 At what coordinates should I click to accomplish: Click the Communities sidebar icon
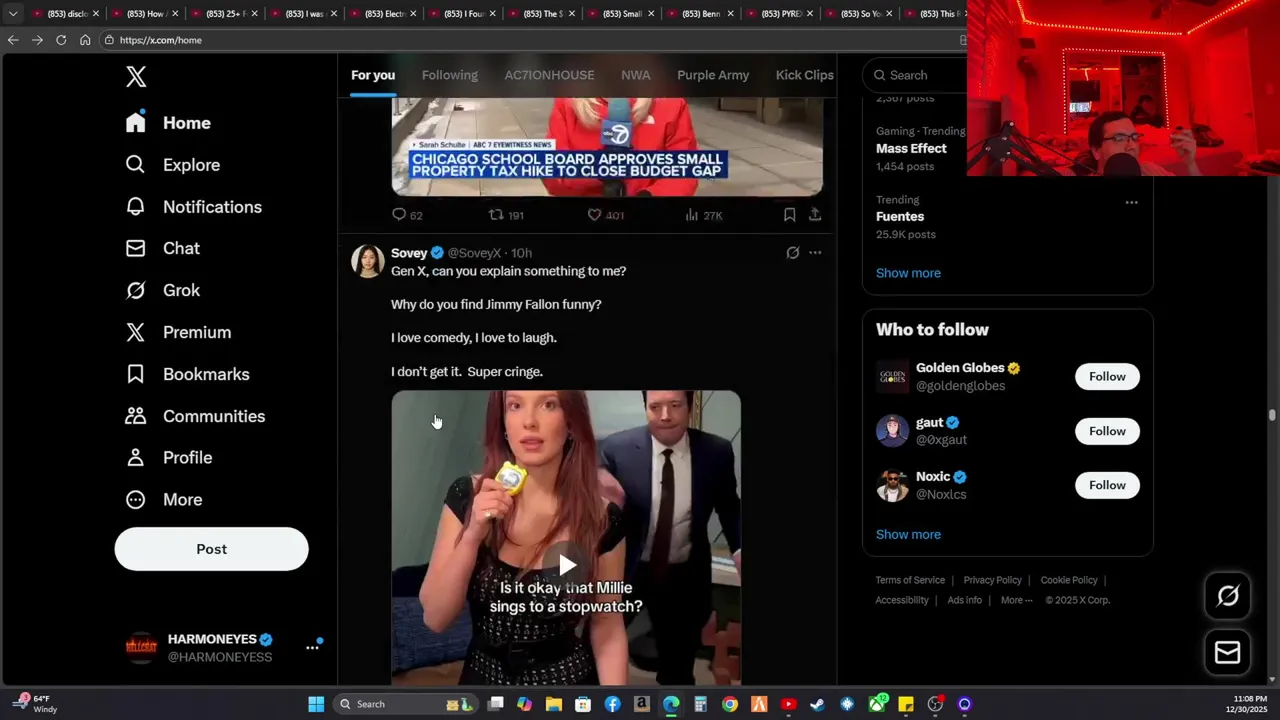(x=136, y=416)
